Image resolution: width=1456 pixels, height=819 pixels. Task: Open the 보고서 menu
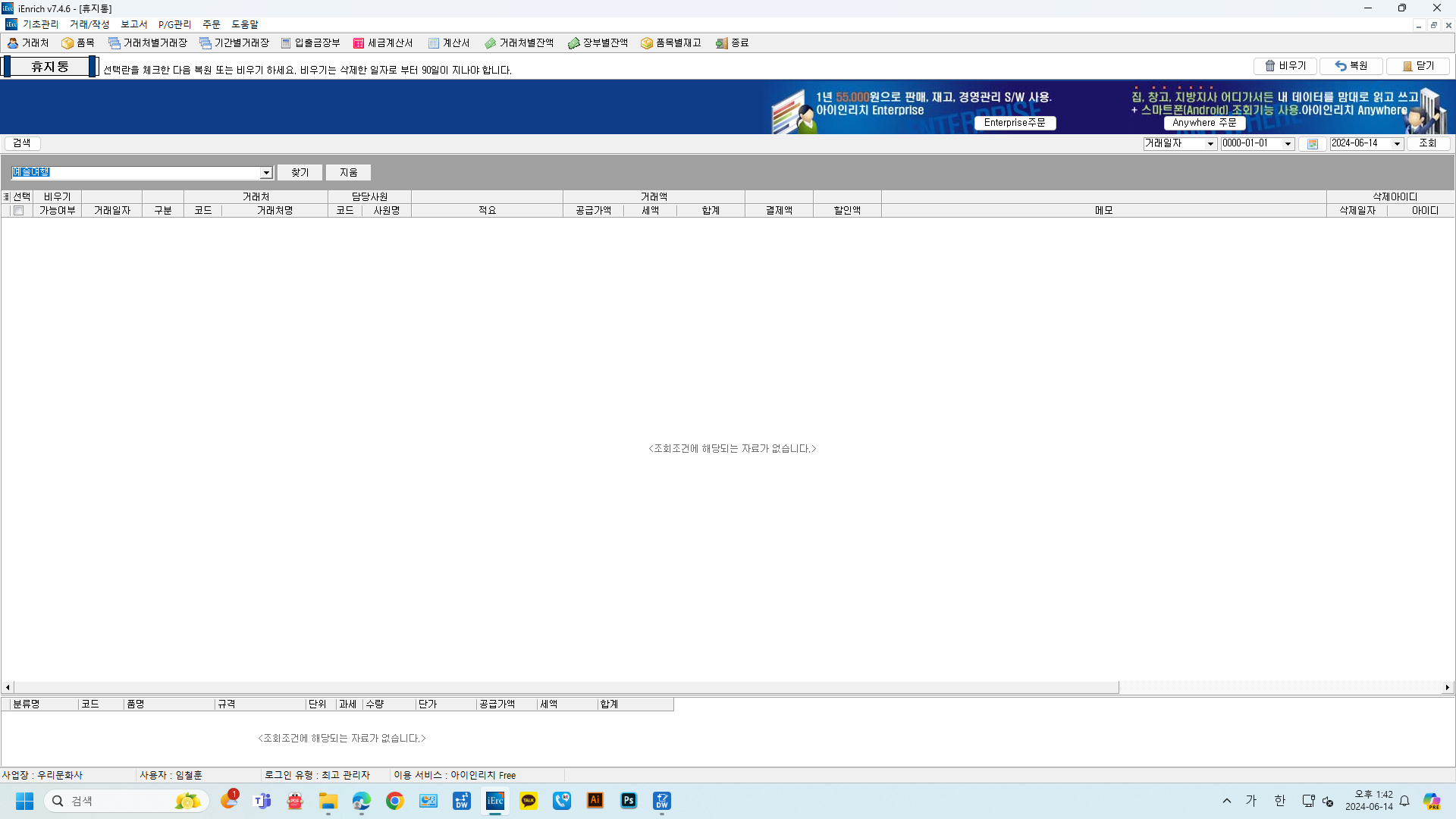click(x=133, y=24)
